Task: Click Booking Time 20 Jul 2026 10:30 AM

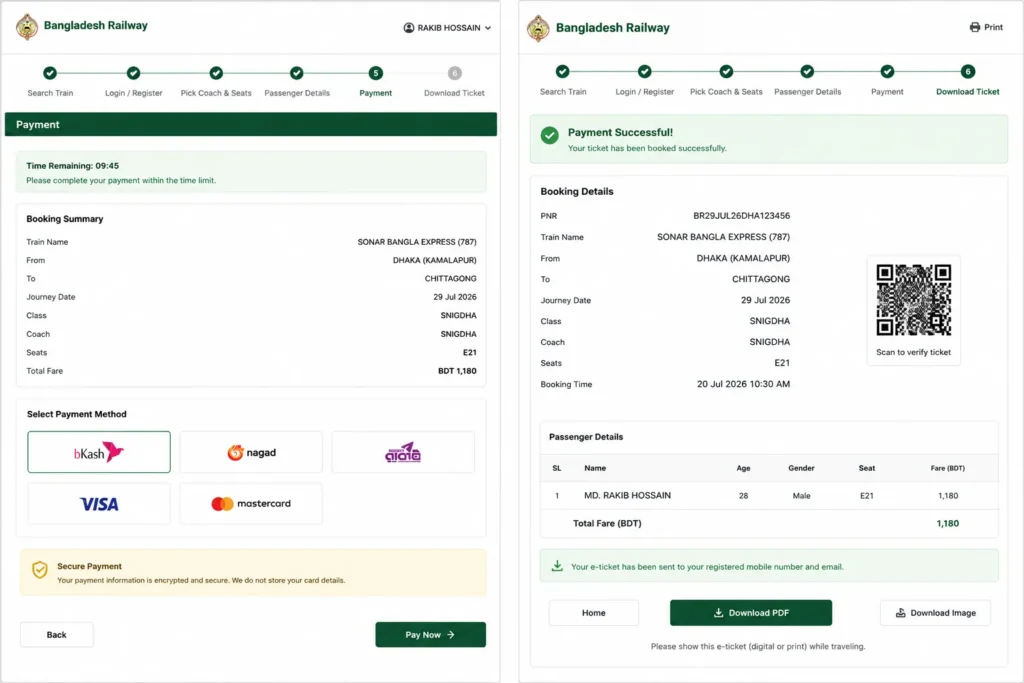Action: [743, 384]
